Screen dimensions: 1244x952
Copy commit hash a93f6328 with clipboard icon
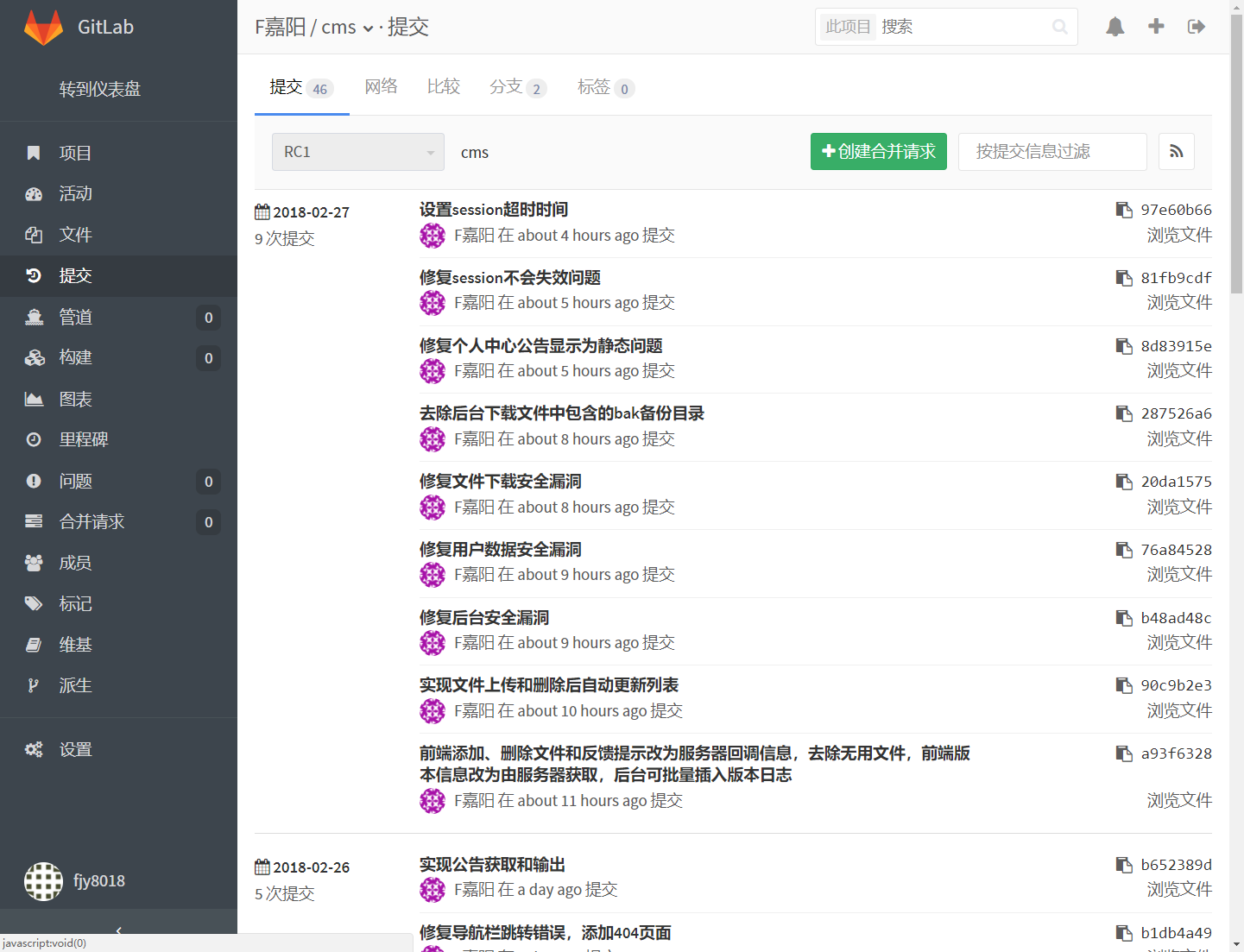point(1123,753)
